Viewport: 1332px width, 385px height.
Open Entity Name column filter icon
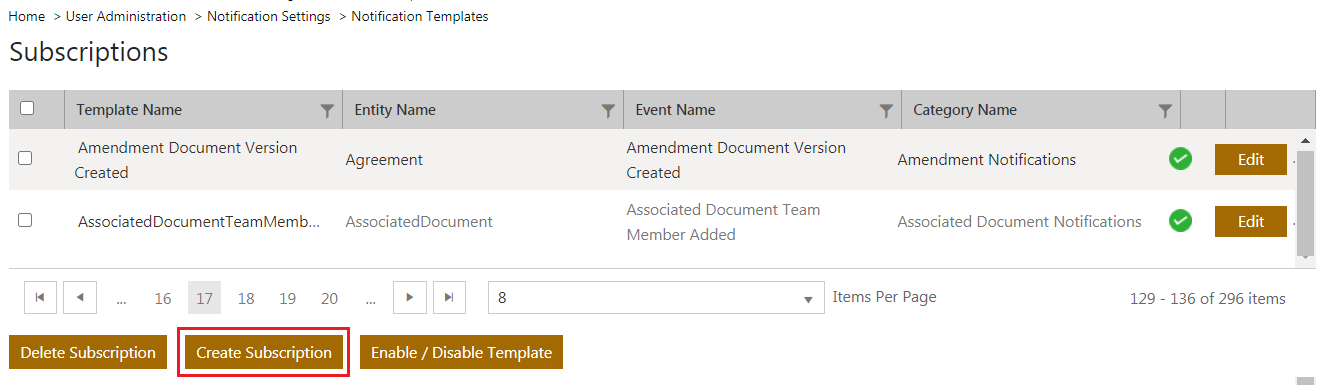pyautogui.click(x=608, y=111)
